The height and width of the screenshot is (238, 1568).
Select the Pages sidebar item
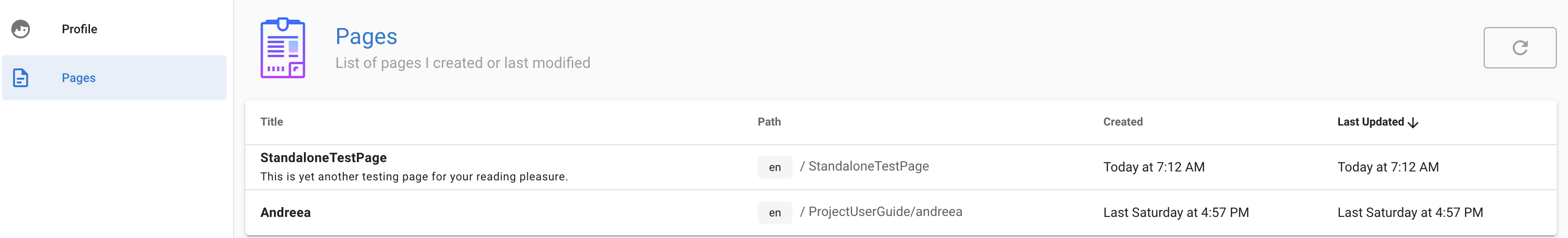tap(79, 78)
